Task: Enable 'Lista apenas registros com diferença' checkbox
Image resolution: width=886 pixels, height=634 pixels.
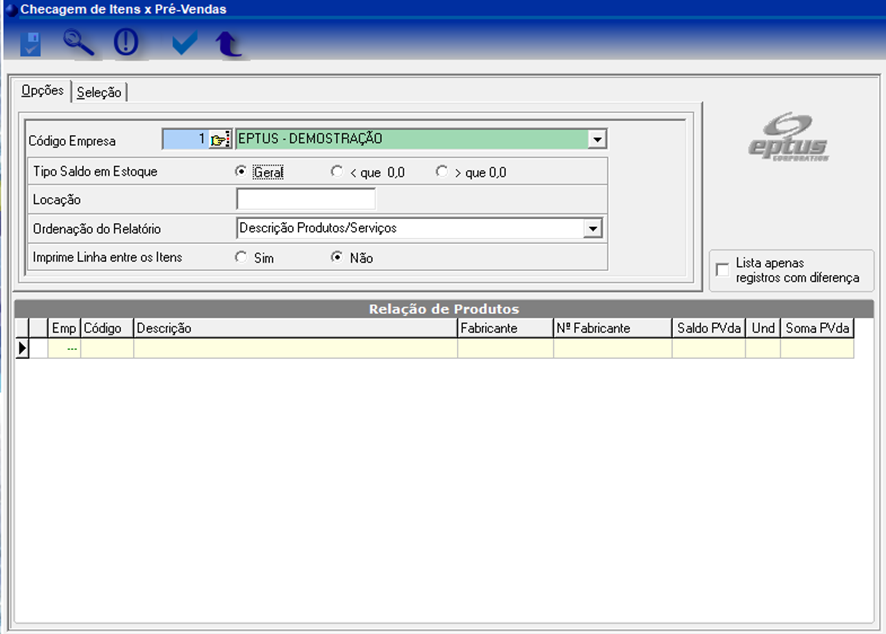Action: point(723,270)
